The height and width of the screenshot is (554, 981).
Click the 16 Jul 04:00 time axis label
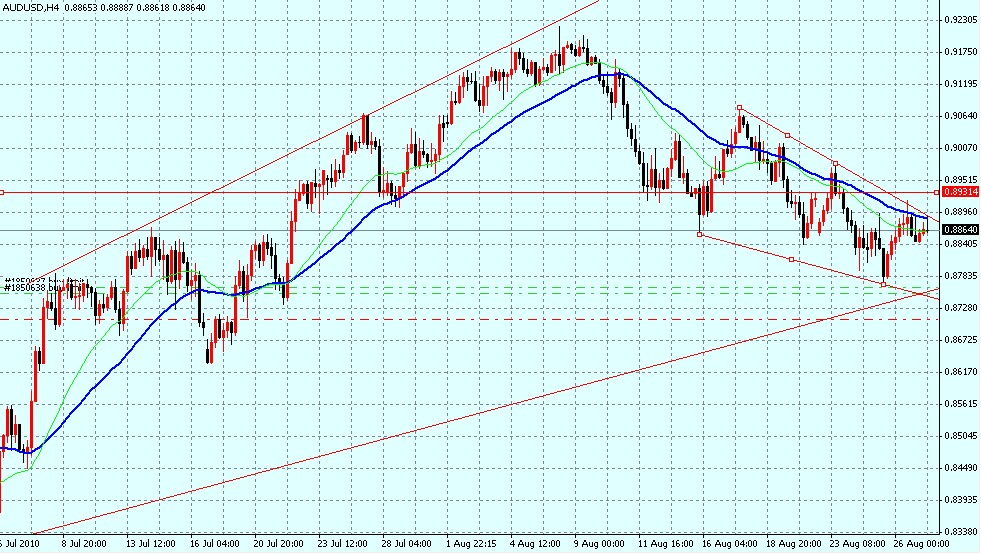[x=214, y=544]
